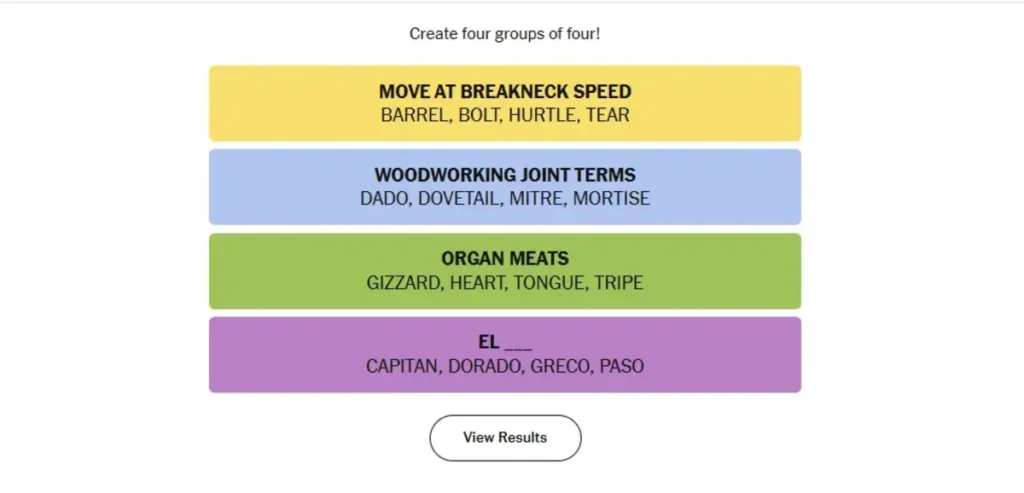The width and height of the screenshot is (1024, 493).
Task: Click the 'Create four groups of four!' text
Action: (505, 34)
